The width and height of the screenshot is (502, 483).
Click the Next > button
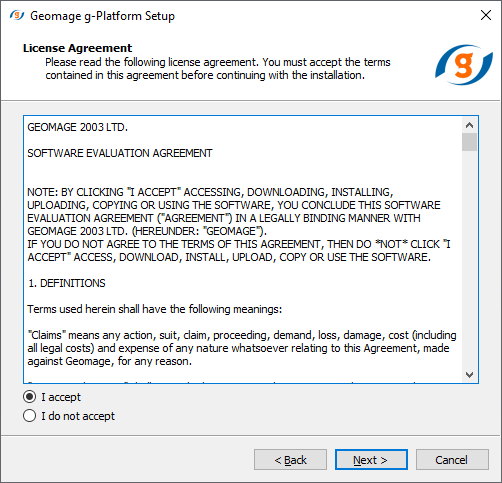click(371, 460)
